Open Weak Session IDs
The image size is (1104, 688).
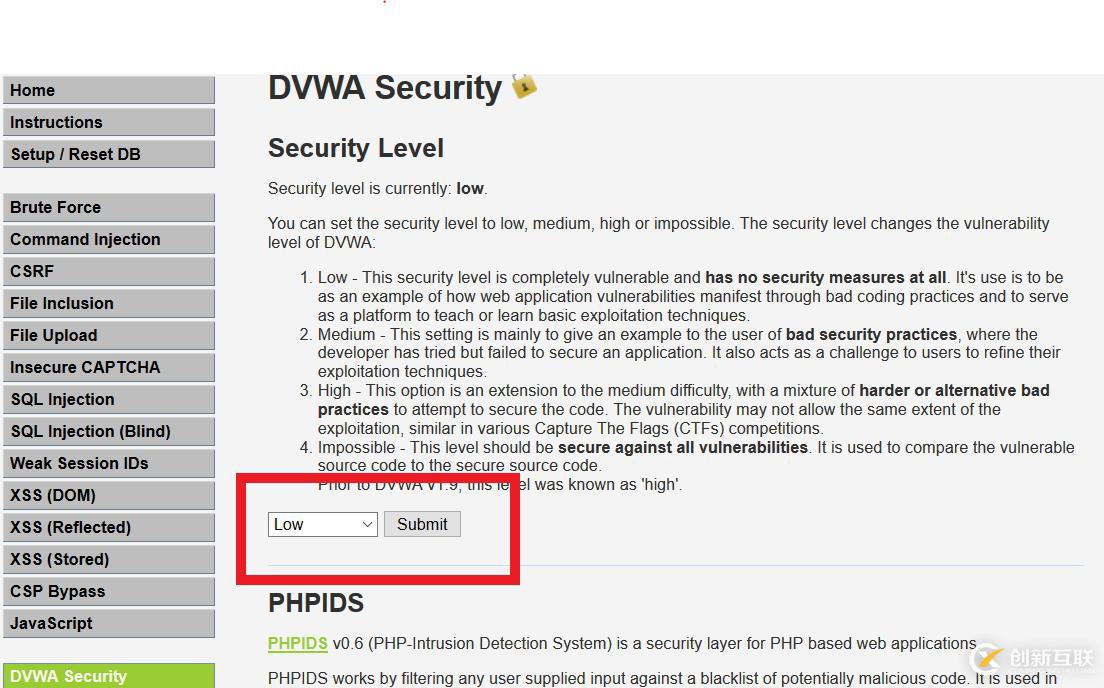click(108, 463)
